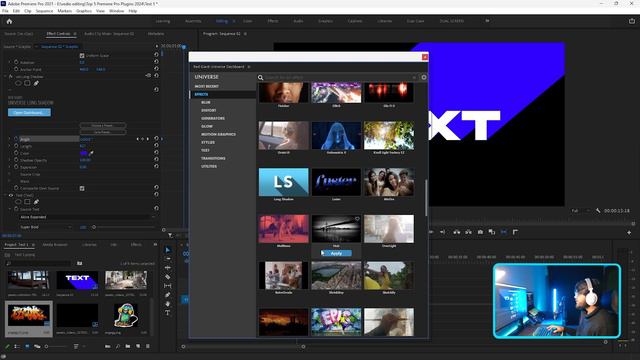
Task: Open Universe dashboard settings gear
Action: pyautogui.click(x=424, y=77)
